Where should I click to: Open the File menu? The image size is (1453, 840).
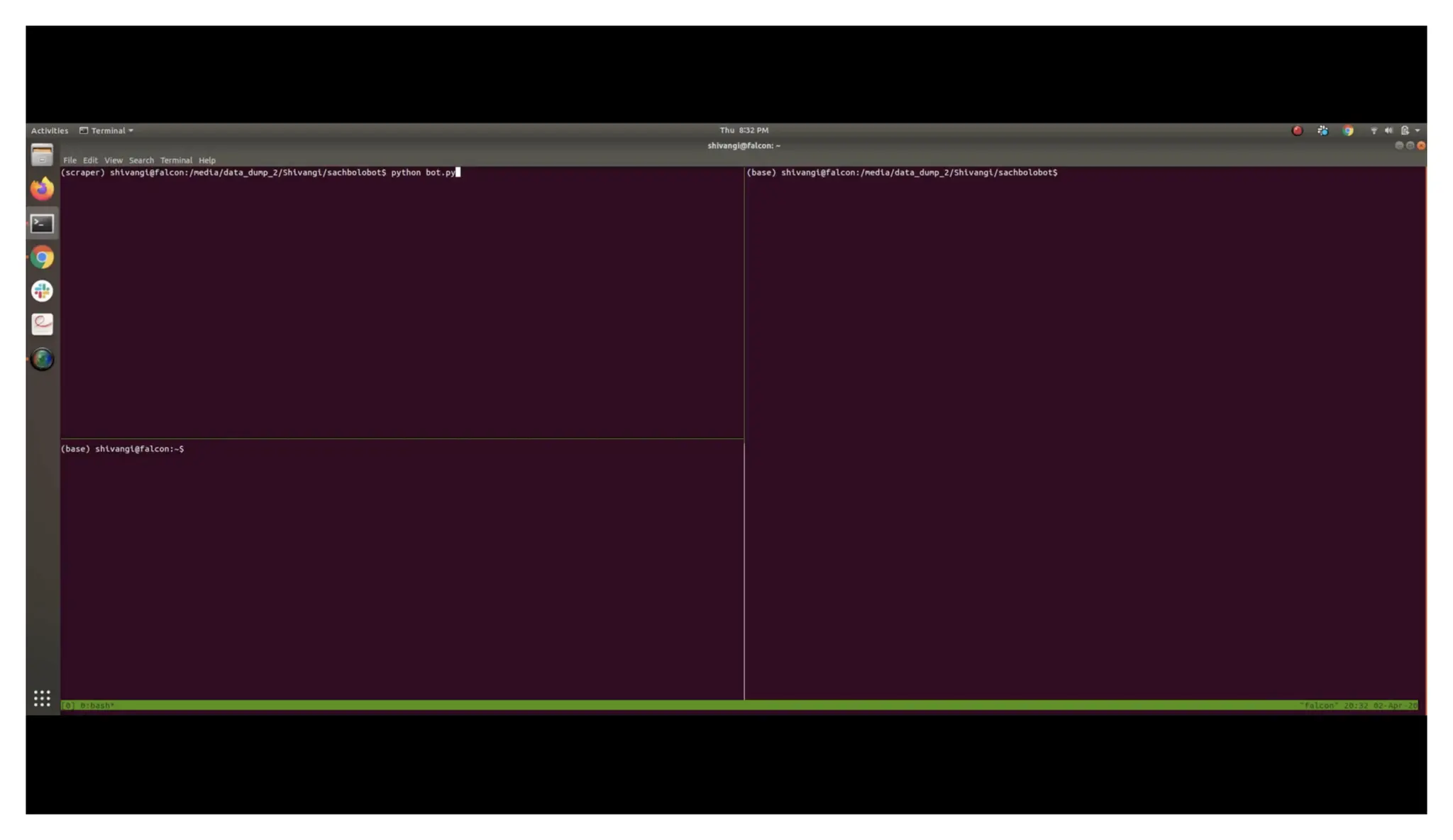tap(70, 160)
